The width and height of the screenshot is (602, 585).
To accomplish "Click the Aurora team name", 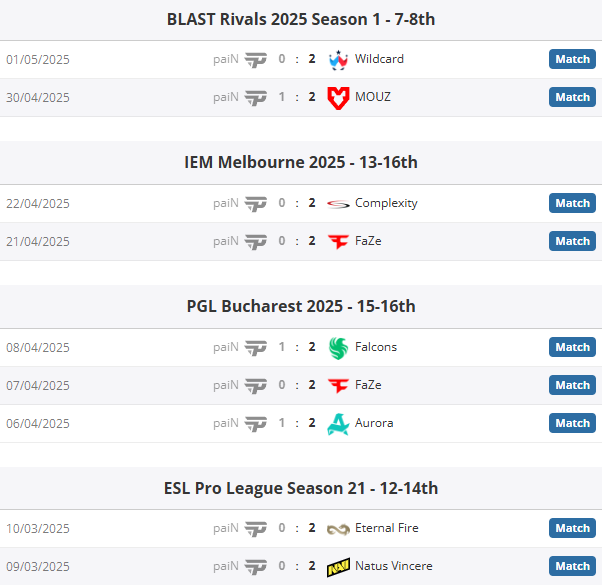I will (374, 423).
